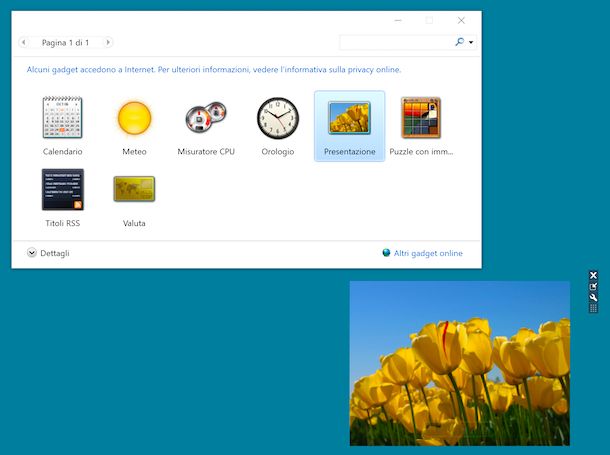Close the gadget gallery window

coord(461,20)
